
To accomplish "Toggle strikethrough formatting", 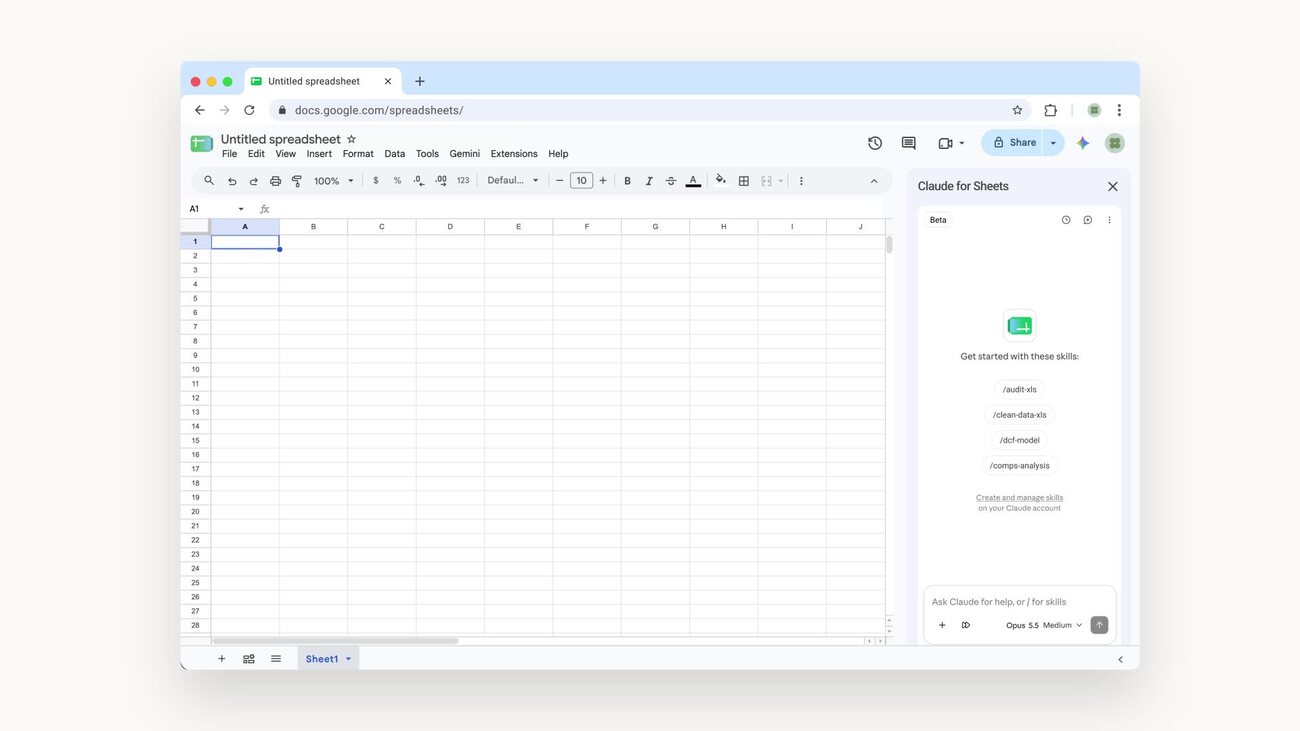I will click(671, 181).
